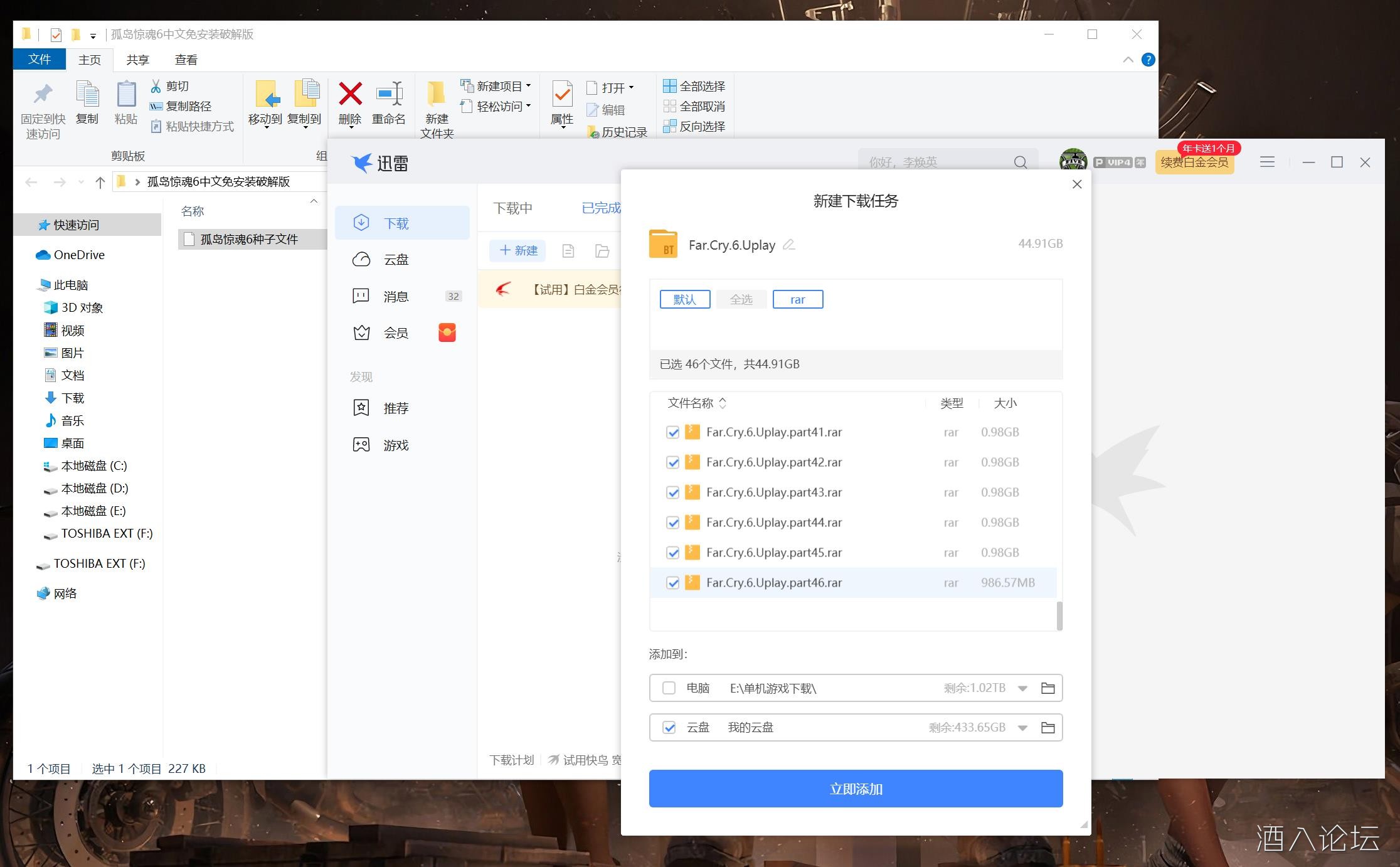This screenshot has height=867, width=1400.
Task: Expand the cloud disk path dropdown arrow
Action: tap(1022, 728)
